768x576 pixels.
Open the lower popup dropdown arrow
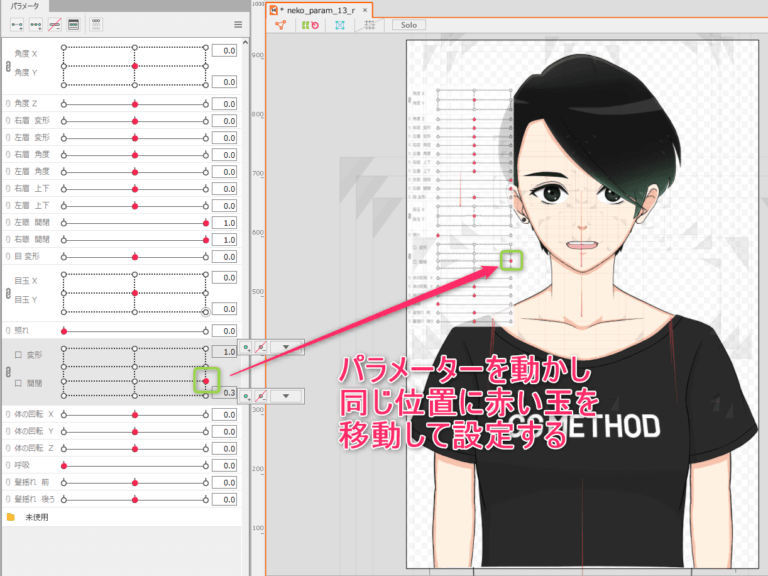tap(288, 397)
